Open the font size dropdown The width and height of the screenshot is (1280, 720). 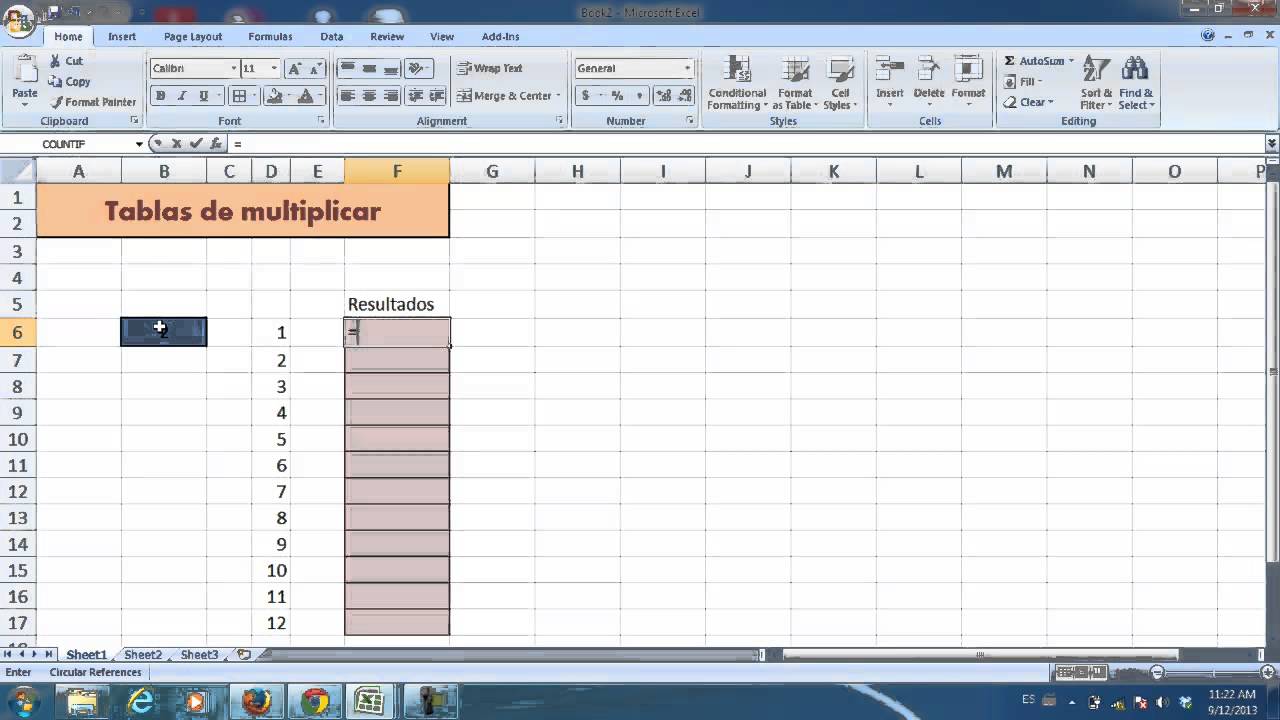click(274, 69)
